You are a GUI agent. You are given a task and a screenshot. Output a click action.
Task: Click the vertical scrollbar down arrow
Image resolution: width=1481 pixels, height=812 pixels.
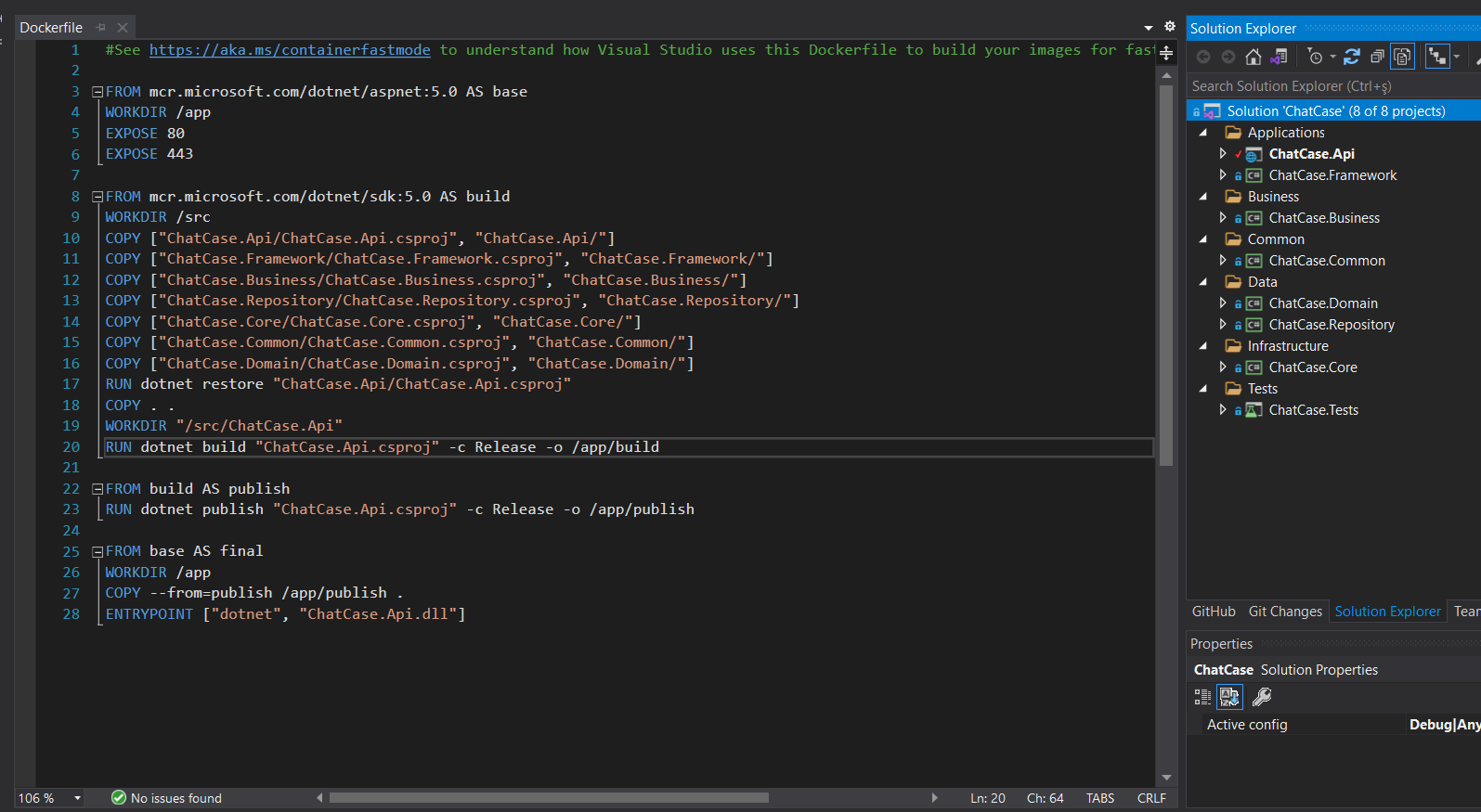(x=1166, y=778)
